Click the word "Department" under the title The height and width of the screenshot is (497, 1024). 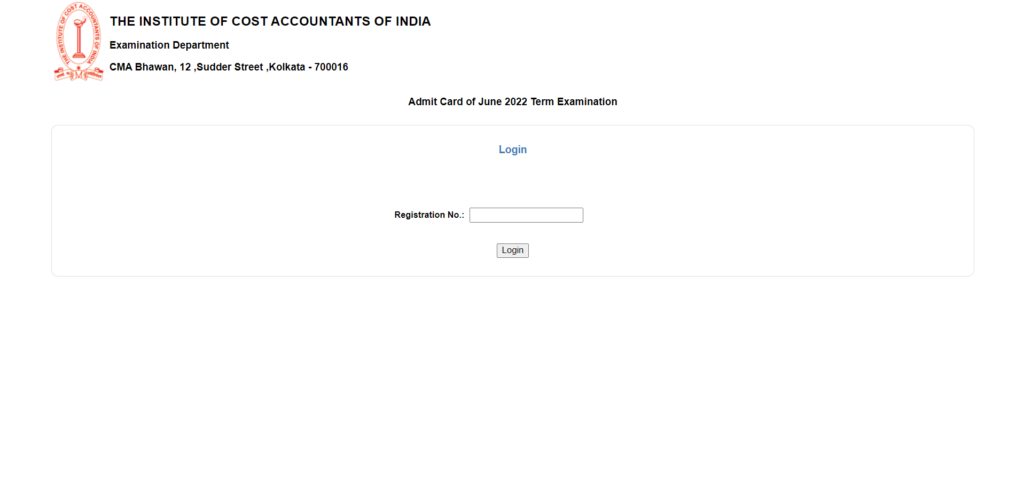(x=200, y=45)
